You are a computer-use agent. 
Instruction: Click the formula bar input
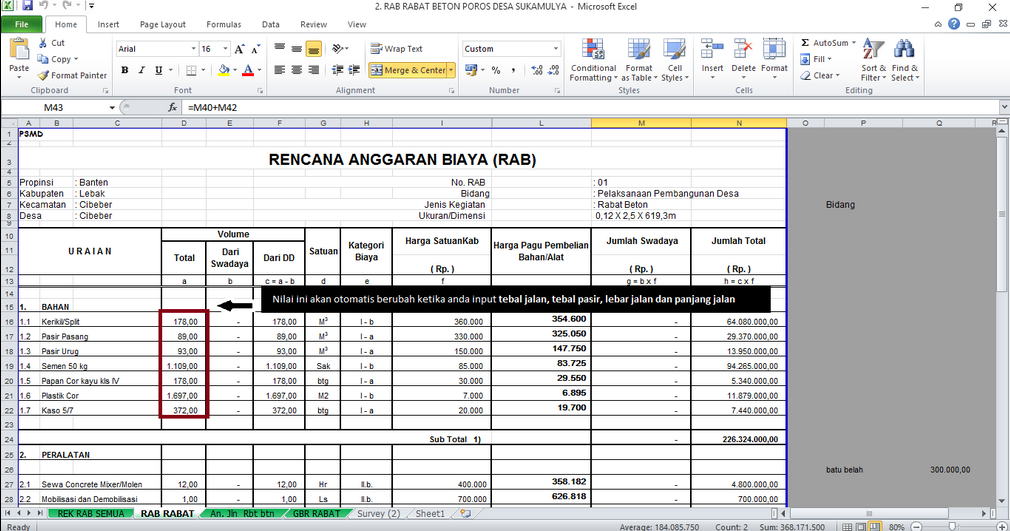(x=589, y=108)
